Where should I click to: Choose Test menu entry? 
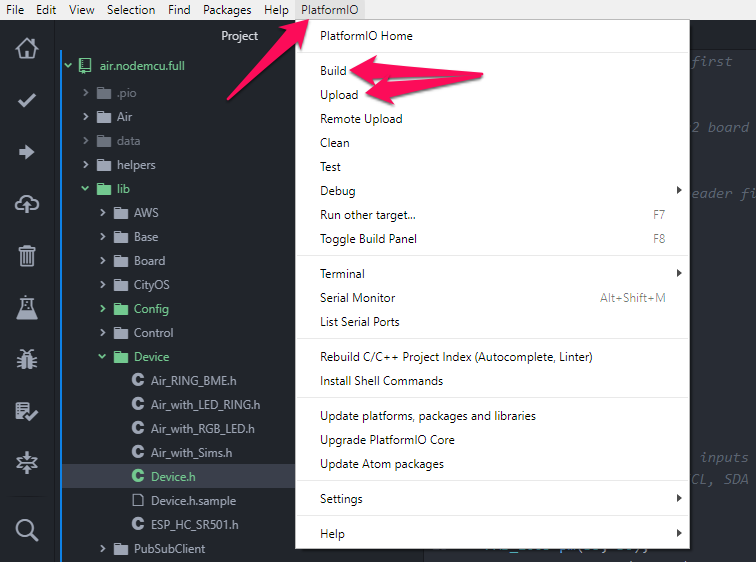point(492,167)
